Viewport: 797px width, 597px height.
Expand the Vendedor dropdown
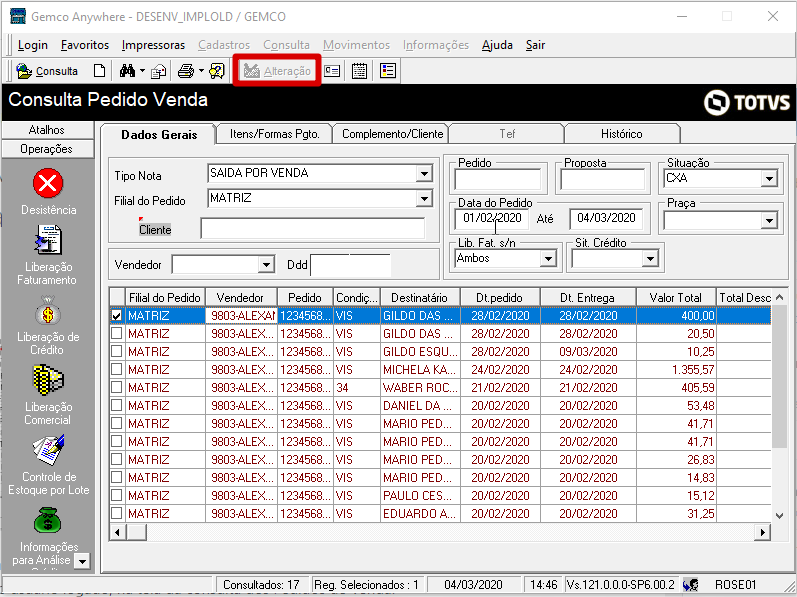tap(266, 265)
